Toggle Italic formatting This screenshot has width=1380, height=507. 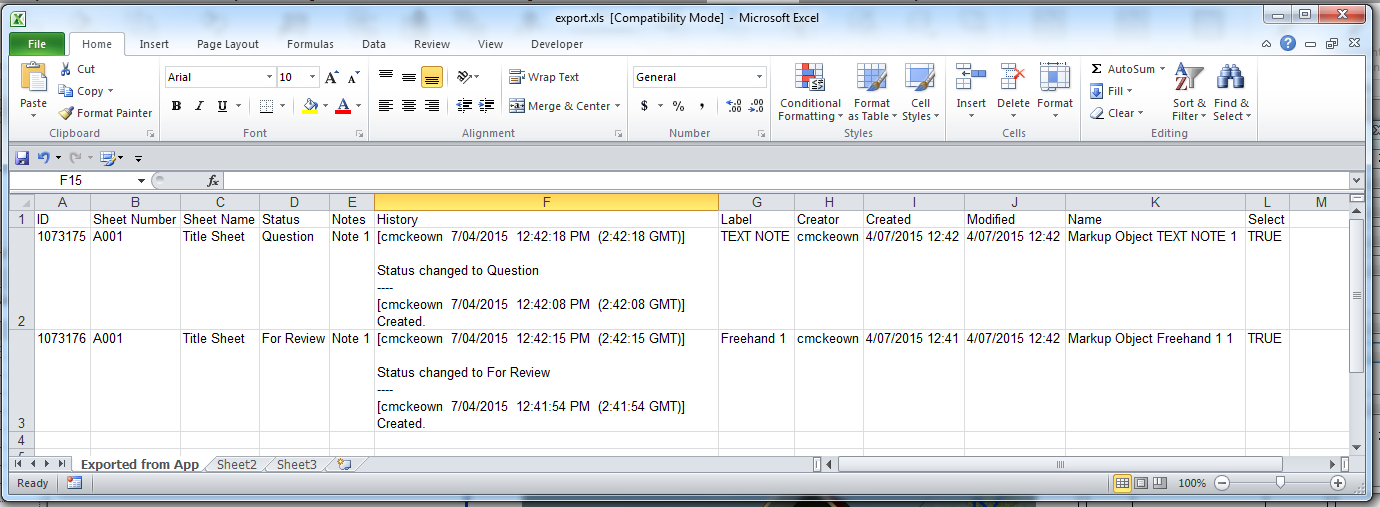point(199,106)
